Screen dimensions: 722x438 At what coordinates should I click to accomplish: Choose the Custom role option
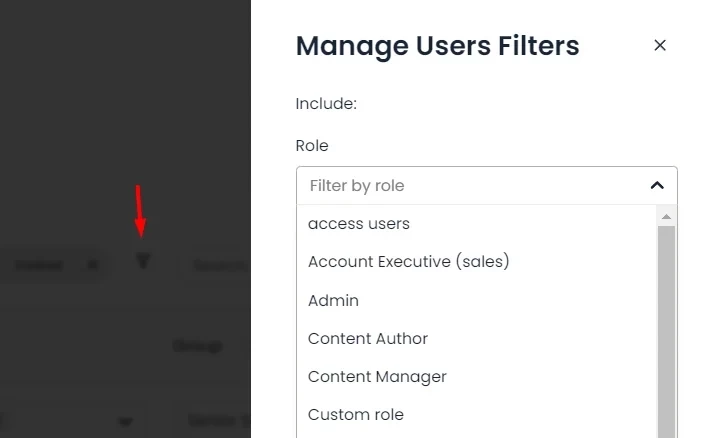click(x=355, y=414)
